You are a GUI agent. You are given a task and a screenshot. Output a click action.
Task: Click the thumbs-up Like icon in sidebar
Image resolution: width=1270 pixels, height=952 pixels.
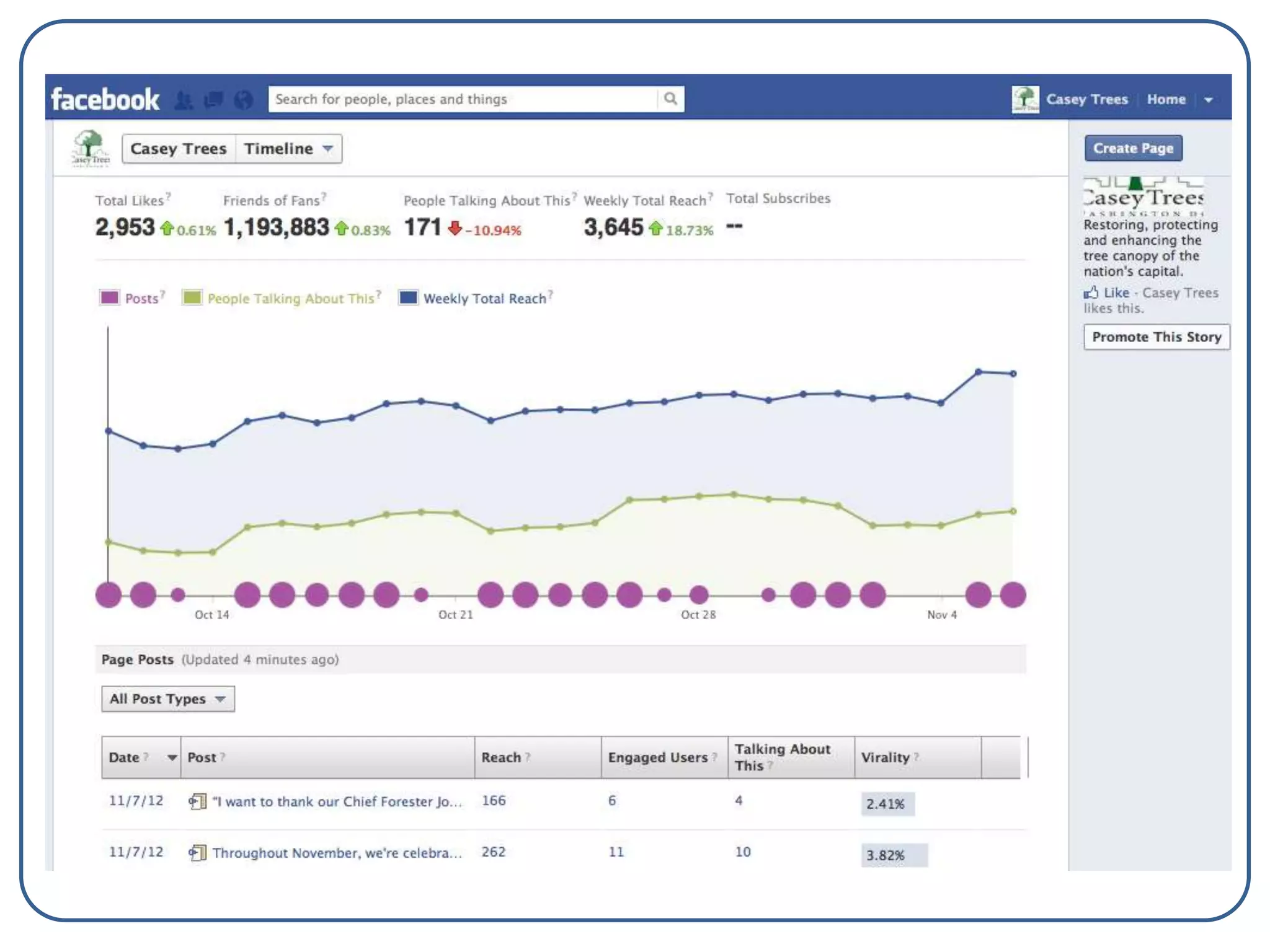click(1091, 293)
